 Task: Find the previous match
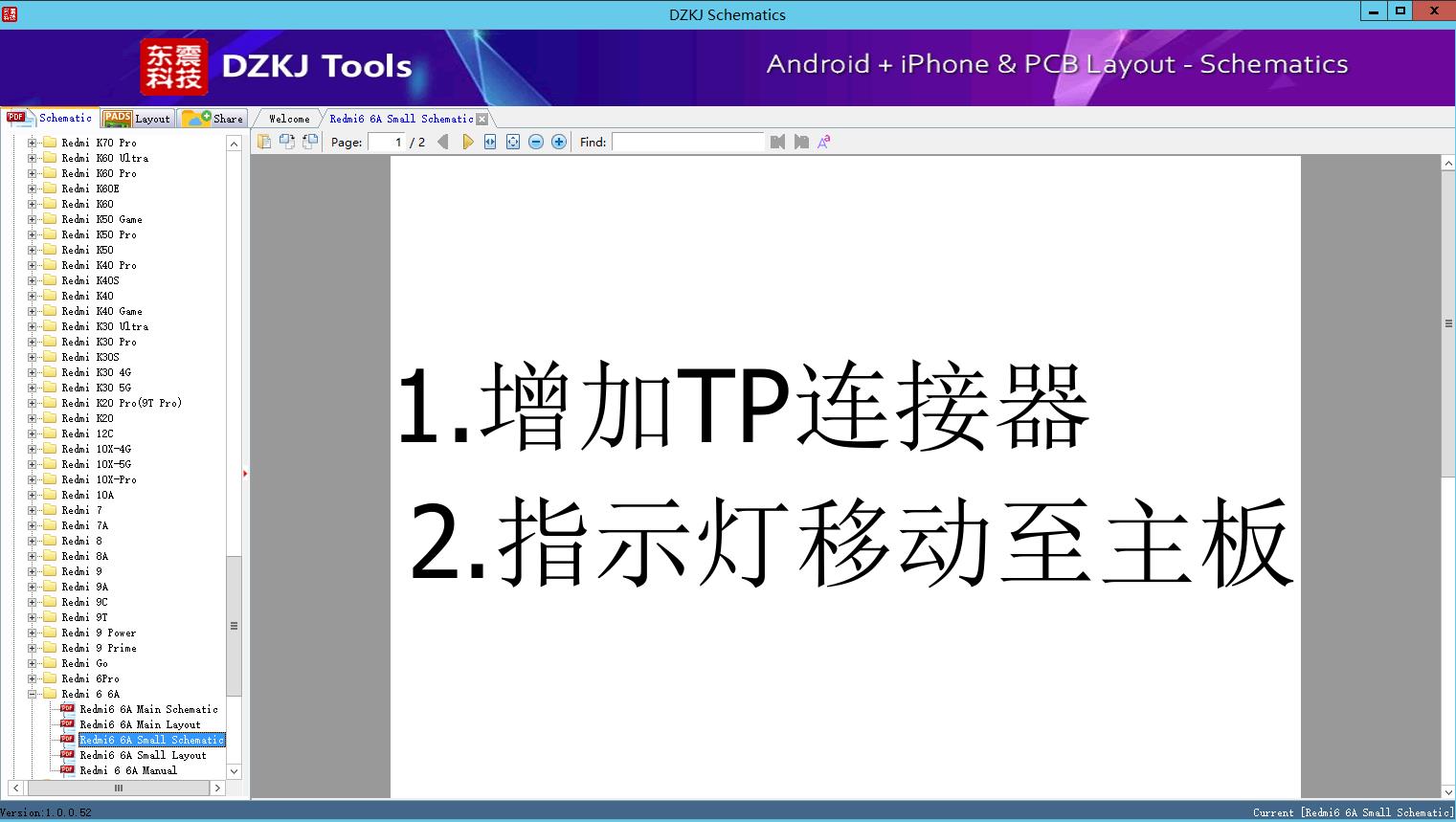tap(777, 142)
